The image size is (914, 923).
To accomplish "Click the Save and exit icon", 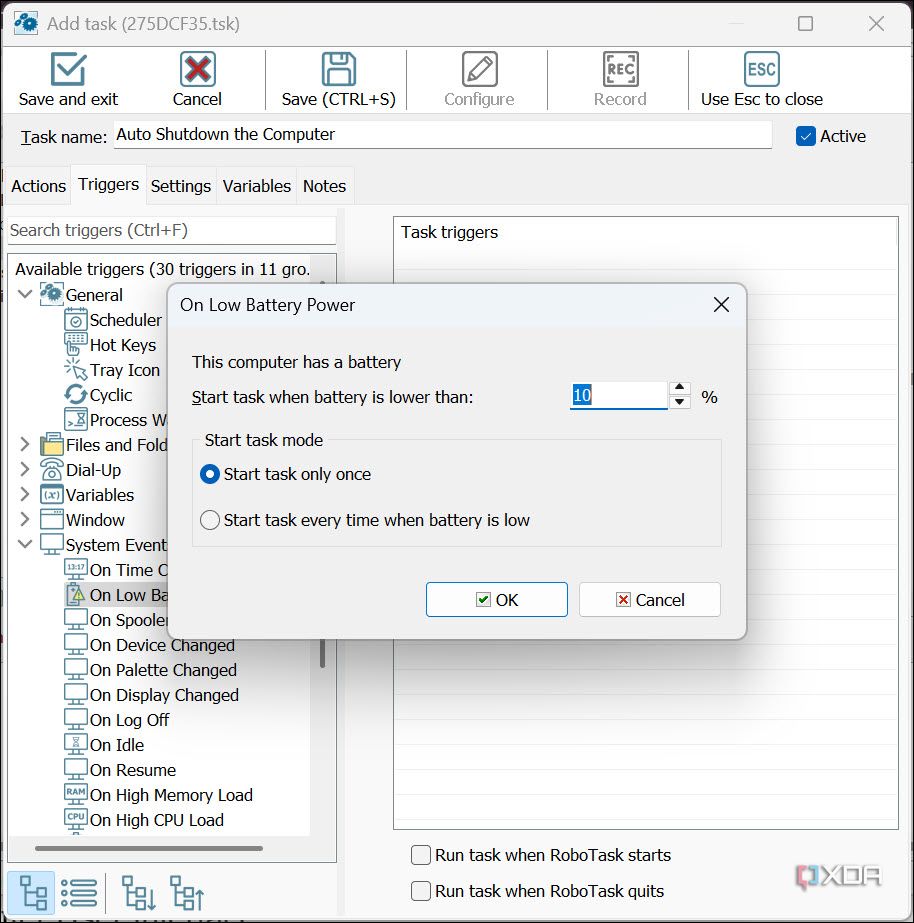I will 66,70.
